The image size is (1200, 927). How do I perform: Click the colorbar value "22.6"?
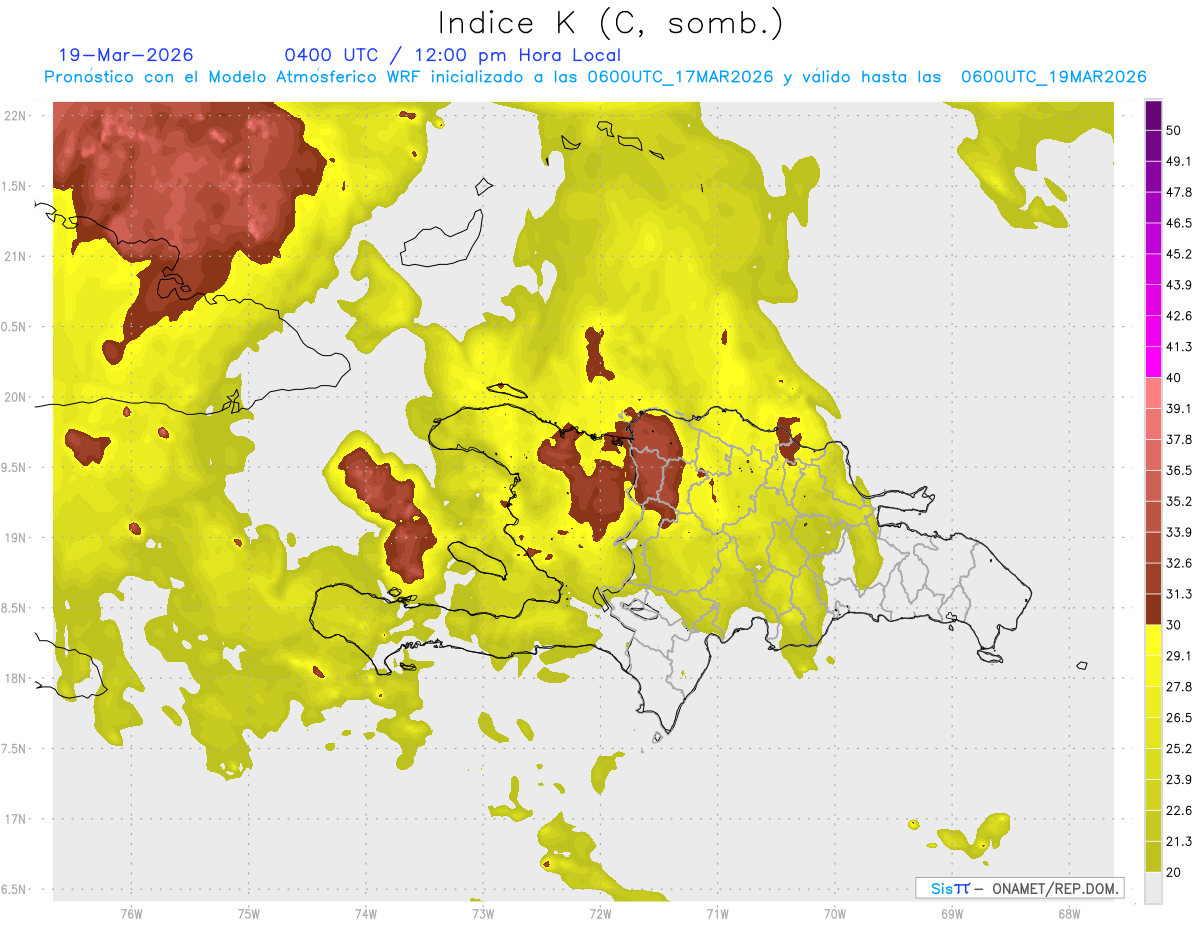(1179, 811)
